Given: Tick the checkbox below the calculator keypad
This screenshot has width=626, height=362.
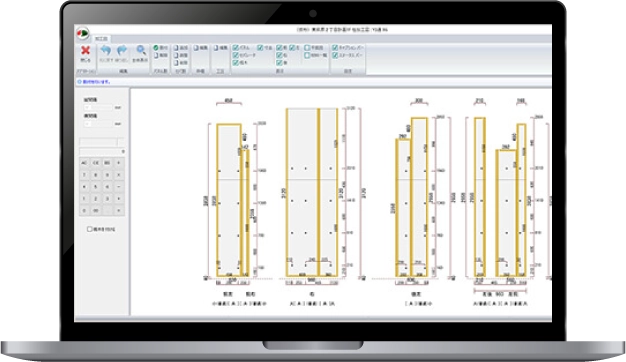Looking at the screenshot, I should coord(89,229).
